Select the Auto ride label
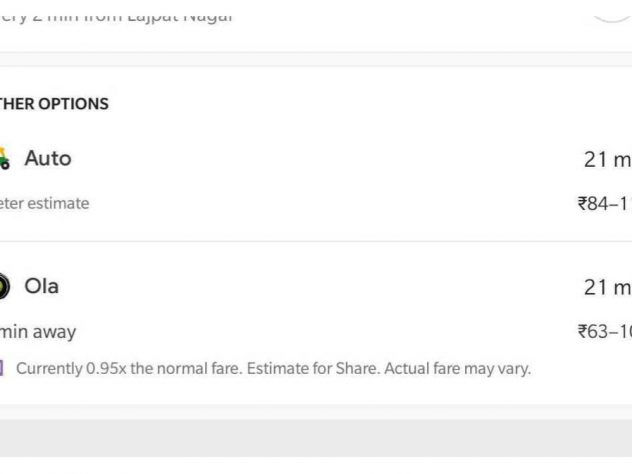The height and width of the screenshot is (474, 632). point(48,158)
